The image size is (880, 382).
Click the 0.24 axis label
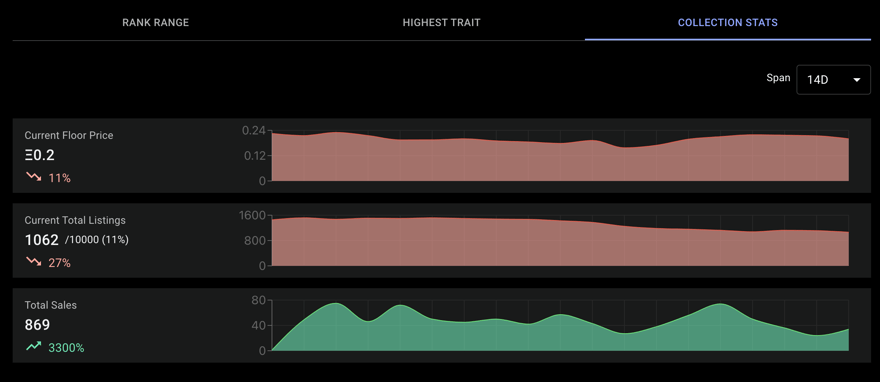[x=253, y=131]
